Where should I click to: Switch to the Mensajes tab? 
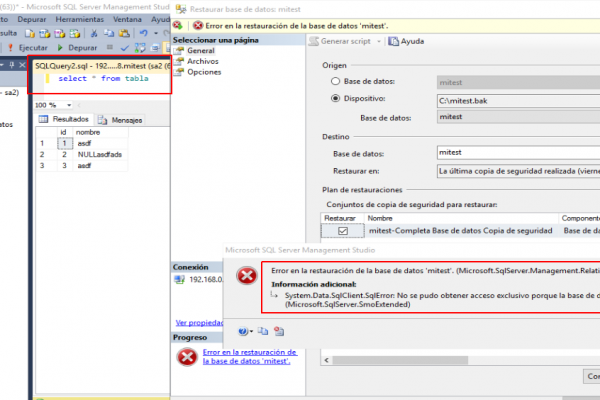pos(120,120)
